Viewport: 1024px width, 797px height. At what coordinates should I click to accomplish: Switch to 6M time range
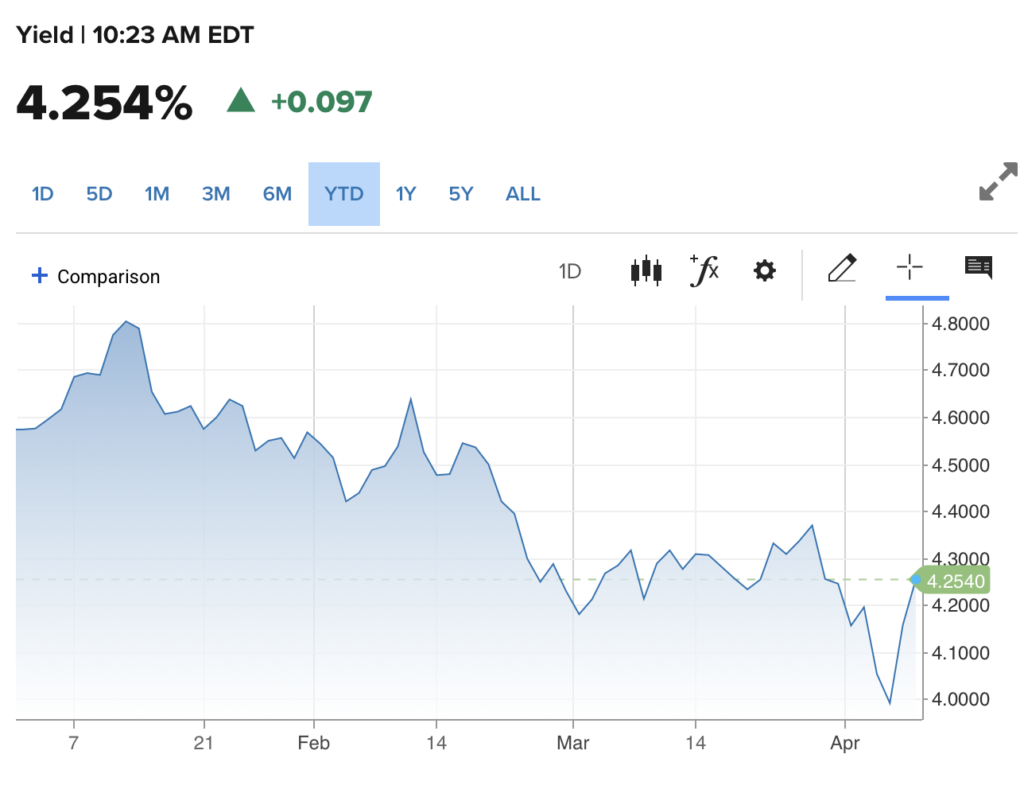[x=277, y=194]
